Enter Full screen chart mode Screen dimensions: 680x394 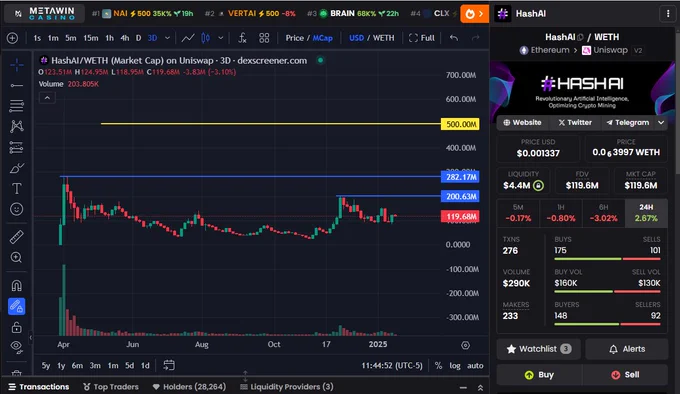422,38
